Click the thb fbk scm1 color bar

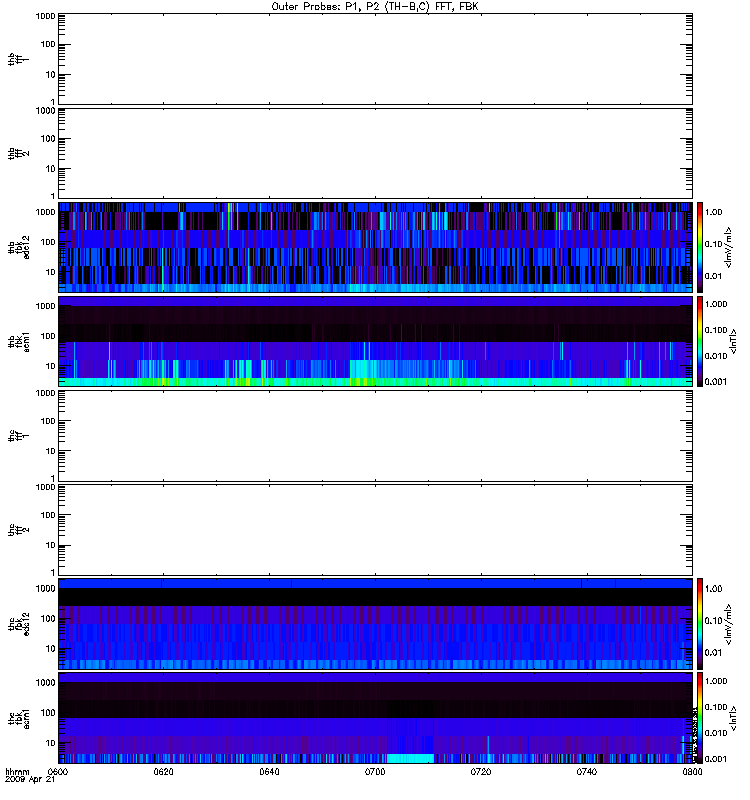(x=700, y=341)
